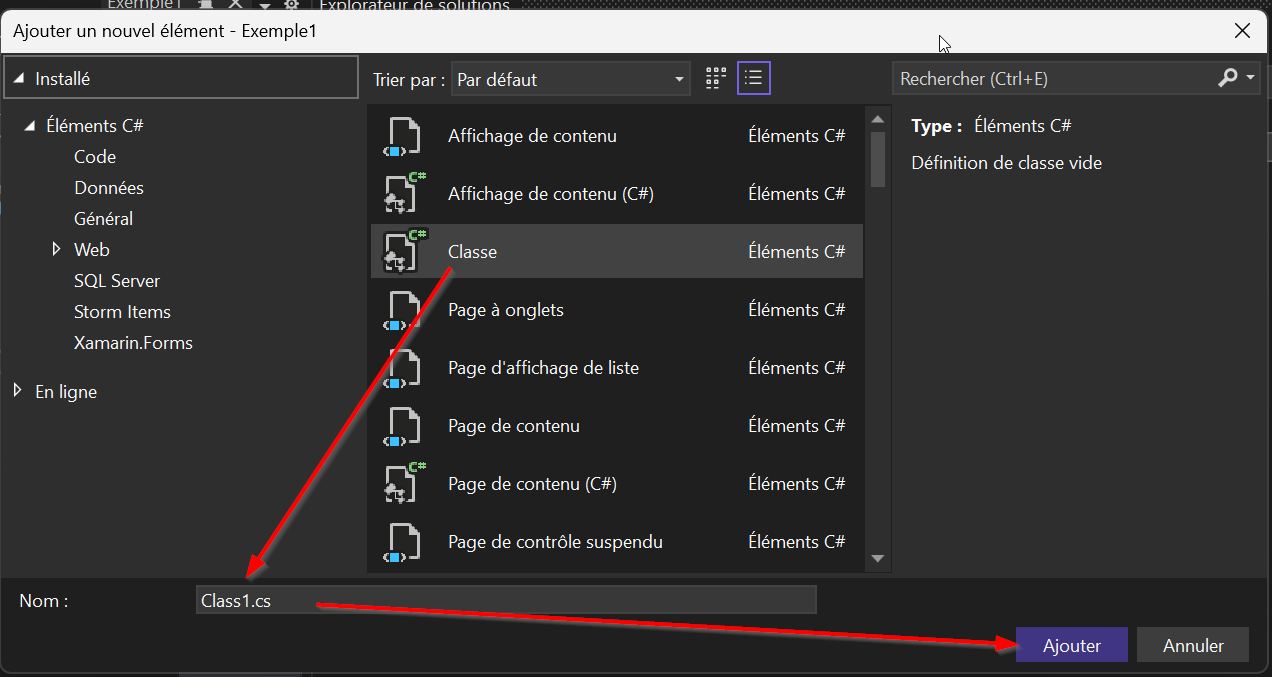Select the Page de contrôle suspendu icon
The width and height of the screenshot is (1272, 677).
coord(403,542)
